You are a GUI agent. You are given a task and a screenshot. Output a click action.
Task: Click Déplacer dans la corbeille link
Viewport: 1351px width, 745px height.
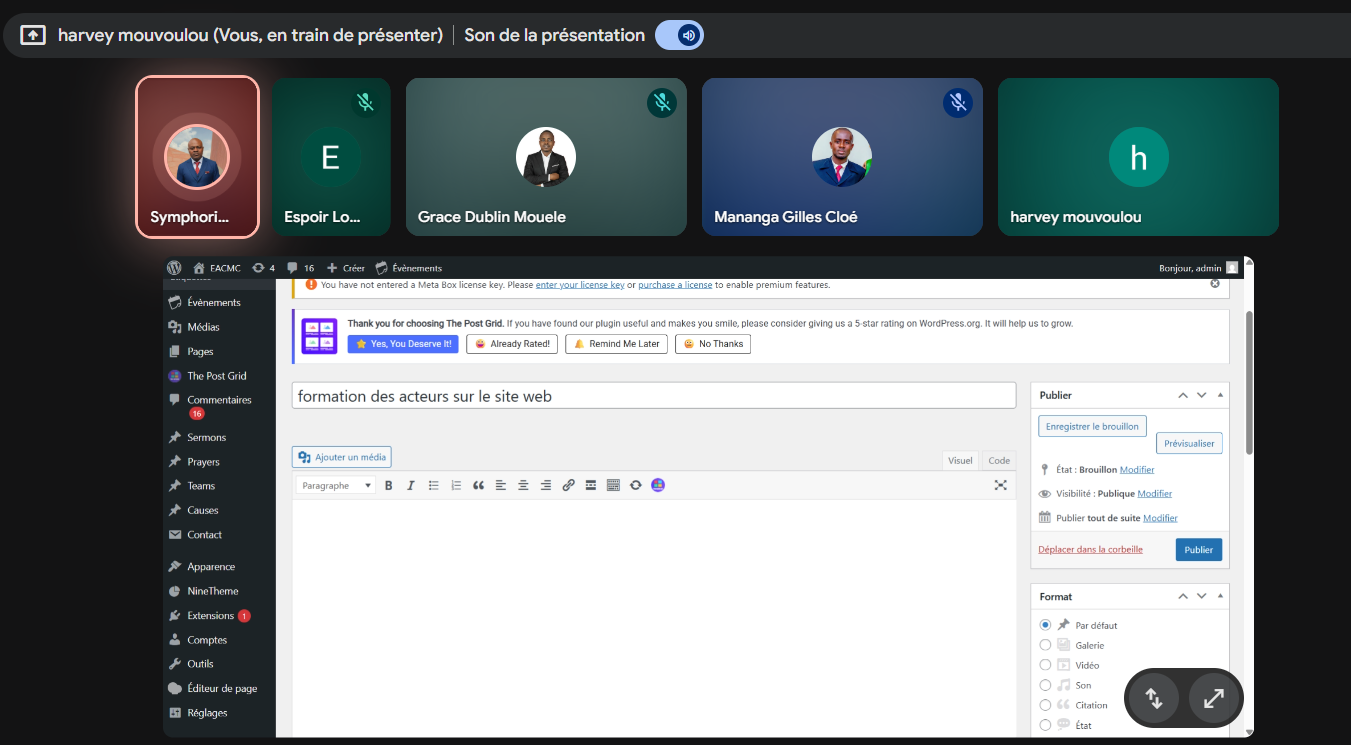point(1090,549)
